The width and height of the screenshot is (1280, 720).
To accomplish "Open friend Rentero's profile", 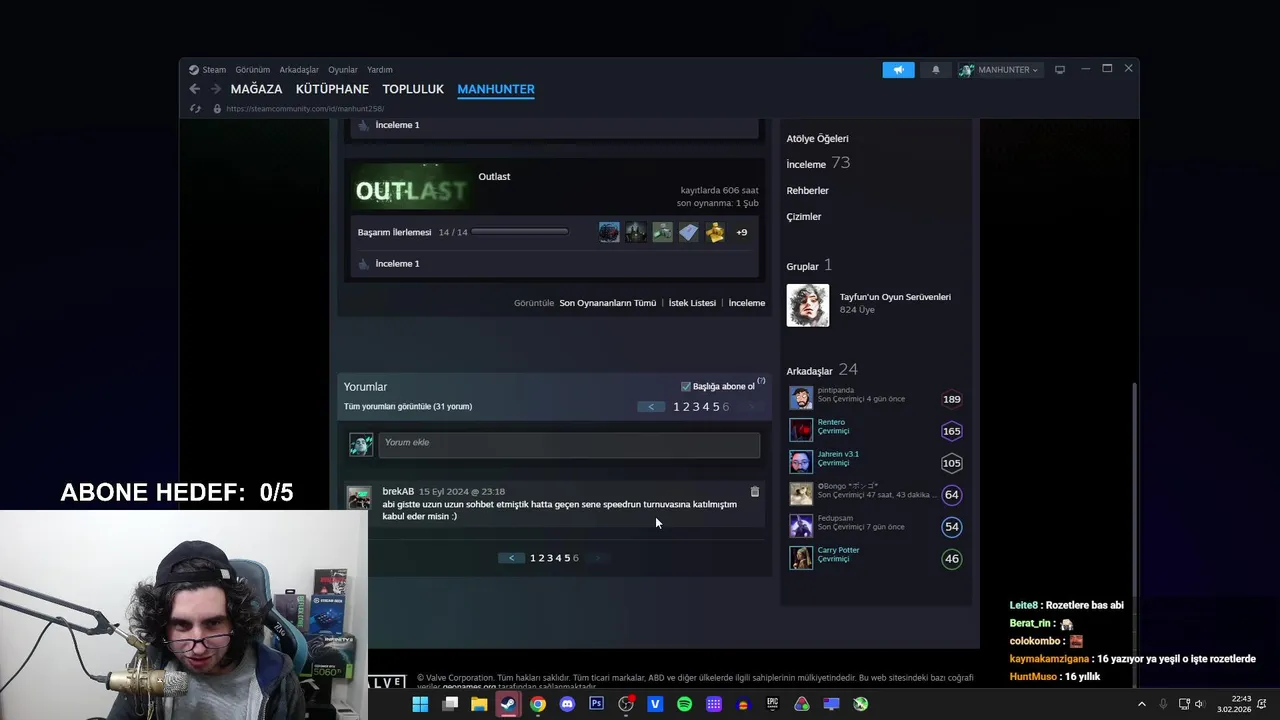I will click(831, 422).
